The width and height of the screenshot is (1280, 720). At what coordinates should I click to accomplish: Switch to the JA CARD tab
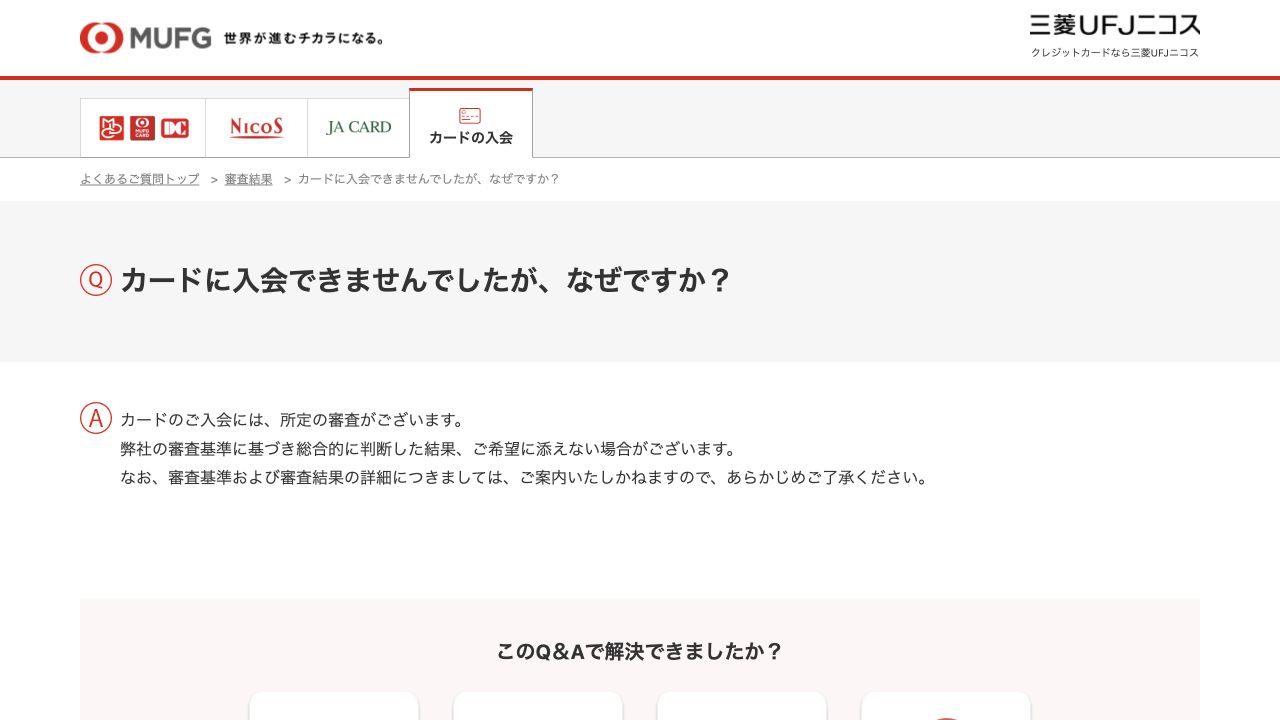[359, 128]
